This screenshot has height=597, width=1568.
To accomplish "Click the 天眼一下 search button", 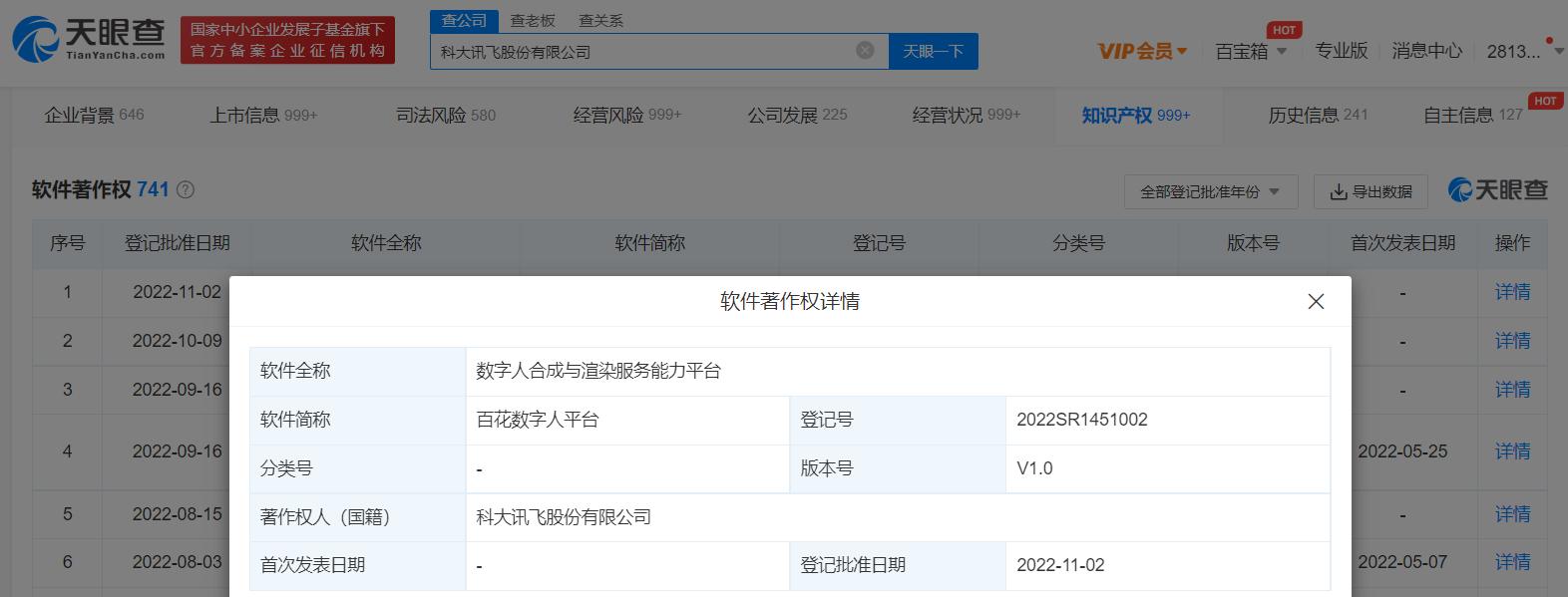I will point(934,51).
